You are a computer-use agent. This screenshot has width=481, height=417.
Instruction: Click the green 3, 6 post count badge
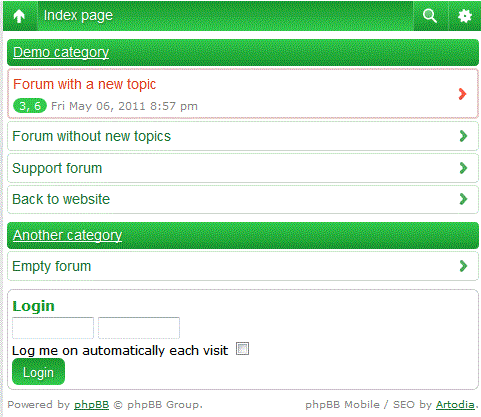point(30,106)
